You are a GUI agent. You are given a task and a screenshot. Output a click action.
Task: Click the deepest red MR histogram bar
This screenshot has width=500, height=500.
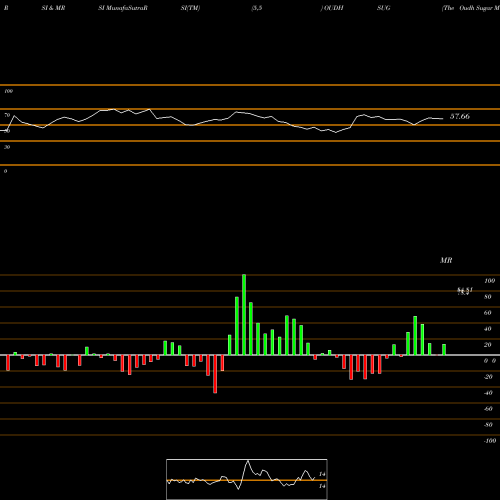point(215,374)
